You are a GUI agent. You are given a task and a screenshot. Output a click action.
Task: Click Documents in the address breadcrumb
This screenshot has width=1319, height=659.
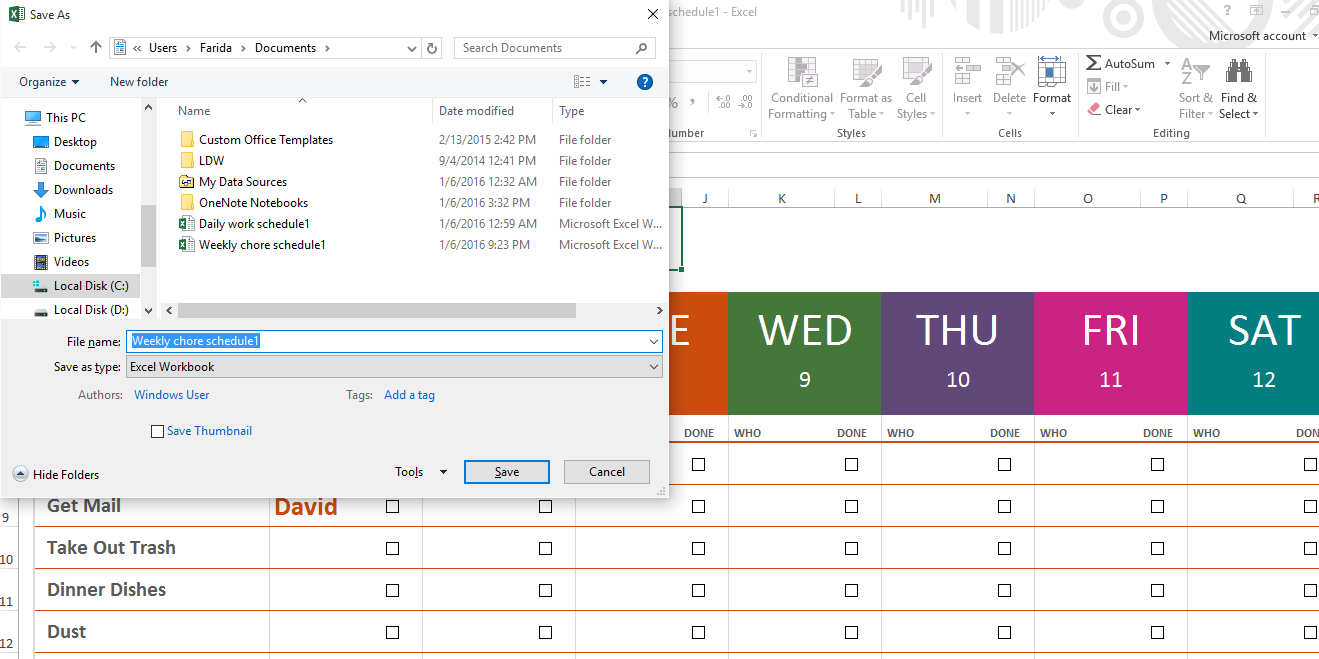click(285, 48)
